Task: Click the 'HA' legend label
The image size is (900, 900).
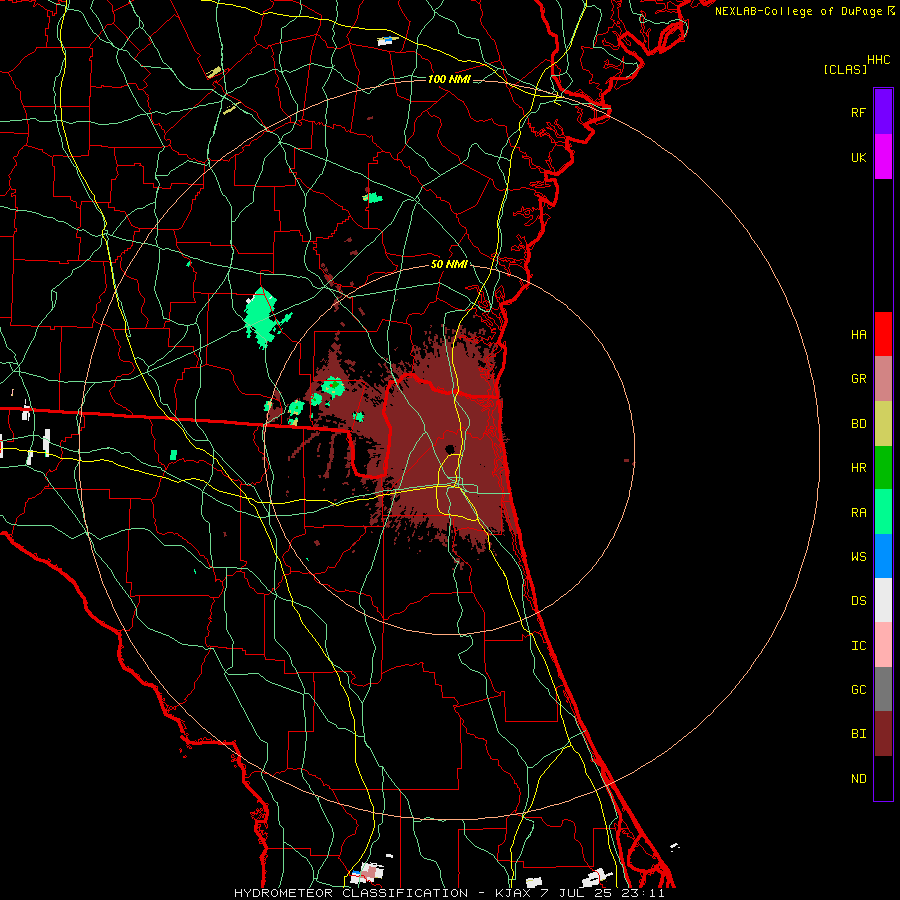Action: pyautogui.click(x=858, y=335)
